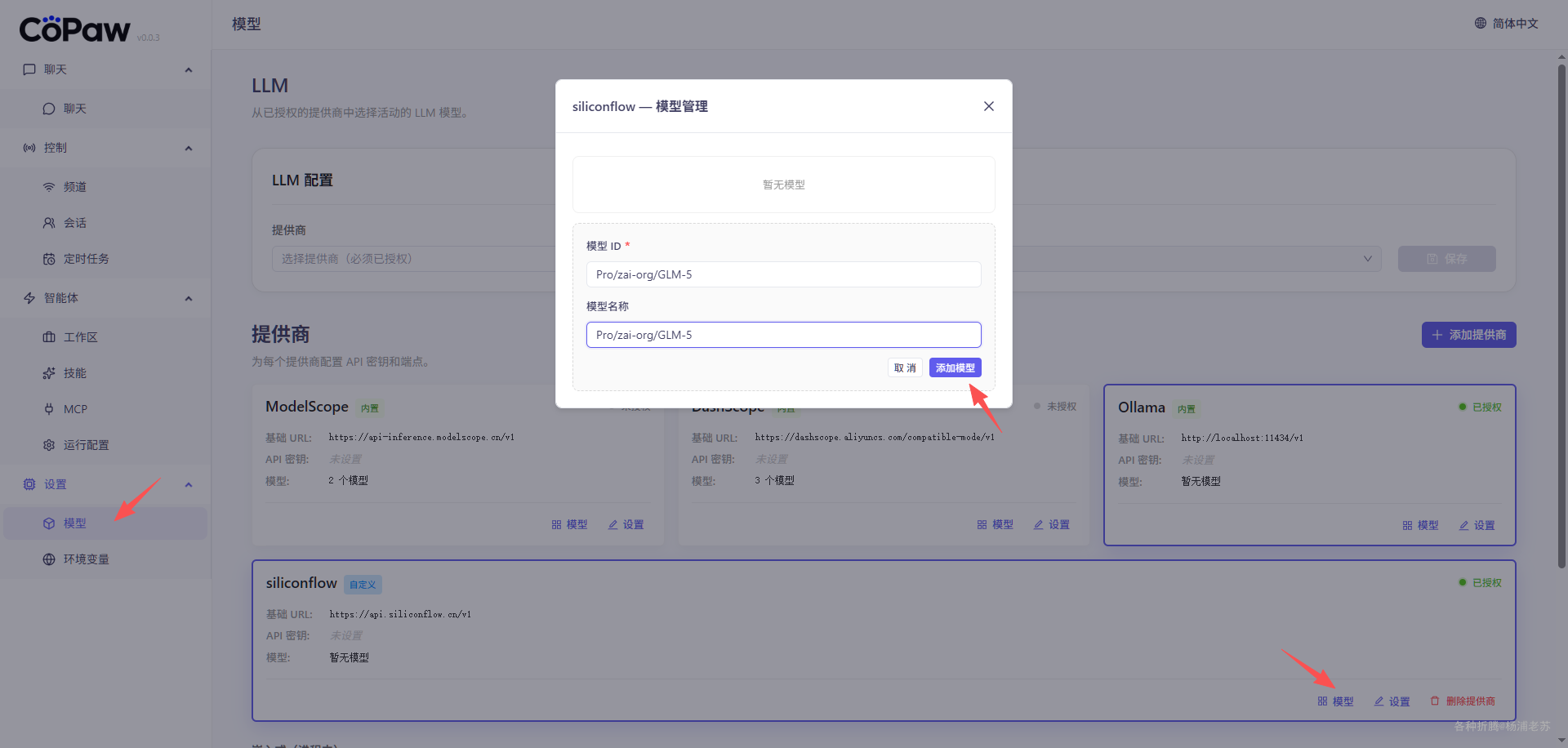Image resolution: width=1568 pixels, height=748 pixels.
Task: Click ModelScope base URL text
Action: (421, 437)
